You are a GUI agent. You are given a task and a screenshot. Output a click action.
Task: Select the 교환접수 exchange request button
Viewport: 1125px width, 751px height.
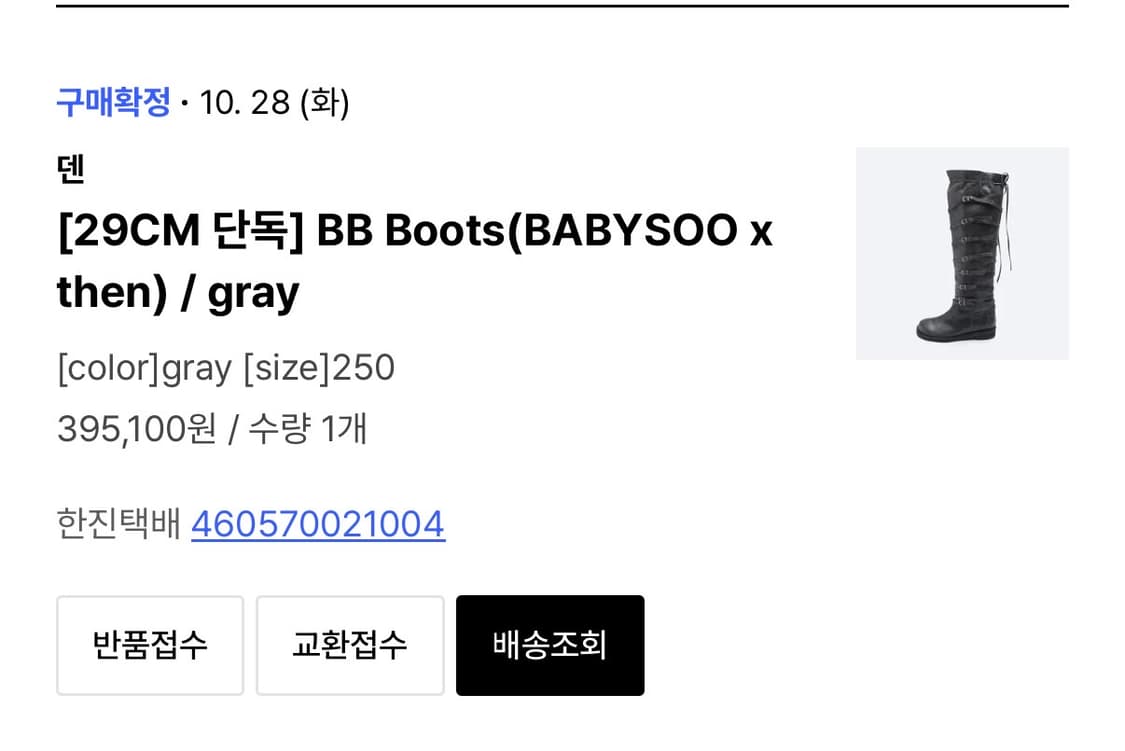[350, 645]
